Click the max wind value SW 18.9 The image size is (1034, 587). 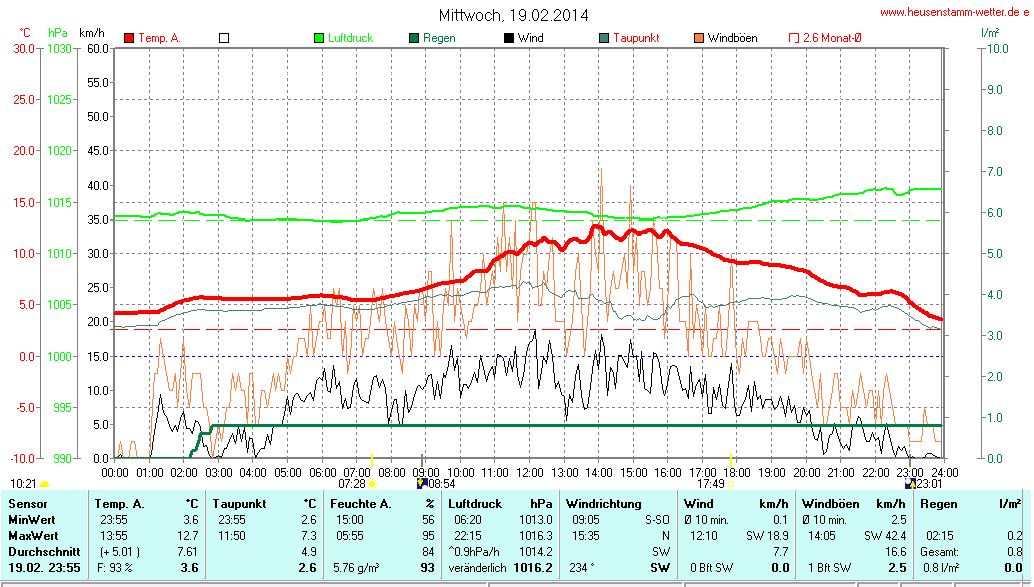[x=768, y=536]
